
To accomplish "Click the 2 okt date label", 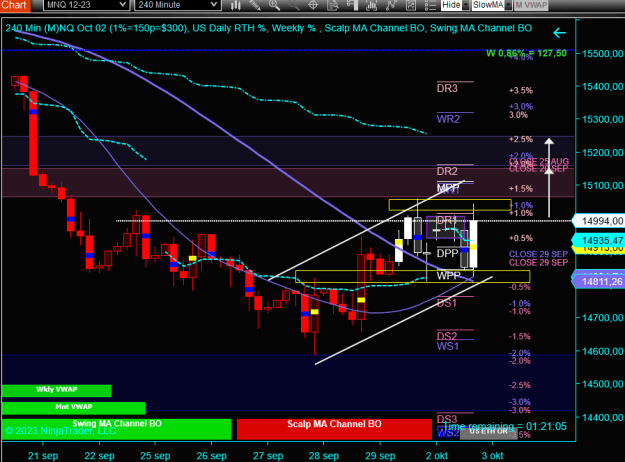I will pyautogui.click(x=436, y=456).
